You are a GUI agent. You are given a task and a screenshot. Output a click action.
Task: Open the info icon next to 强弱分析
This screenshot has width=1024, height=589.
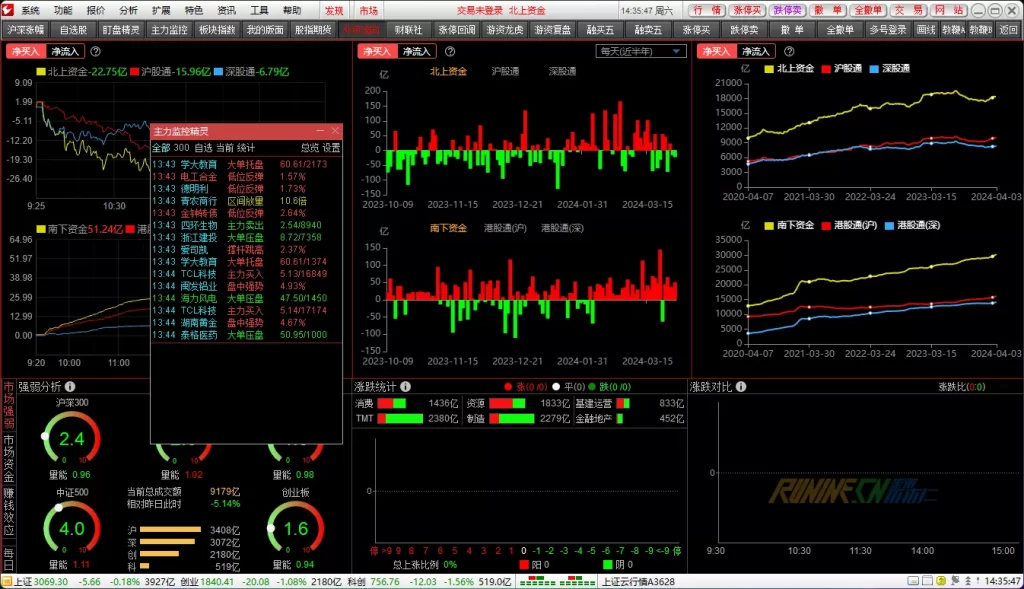point(70,386)
